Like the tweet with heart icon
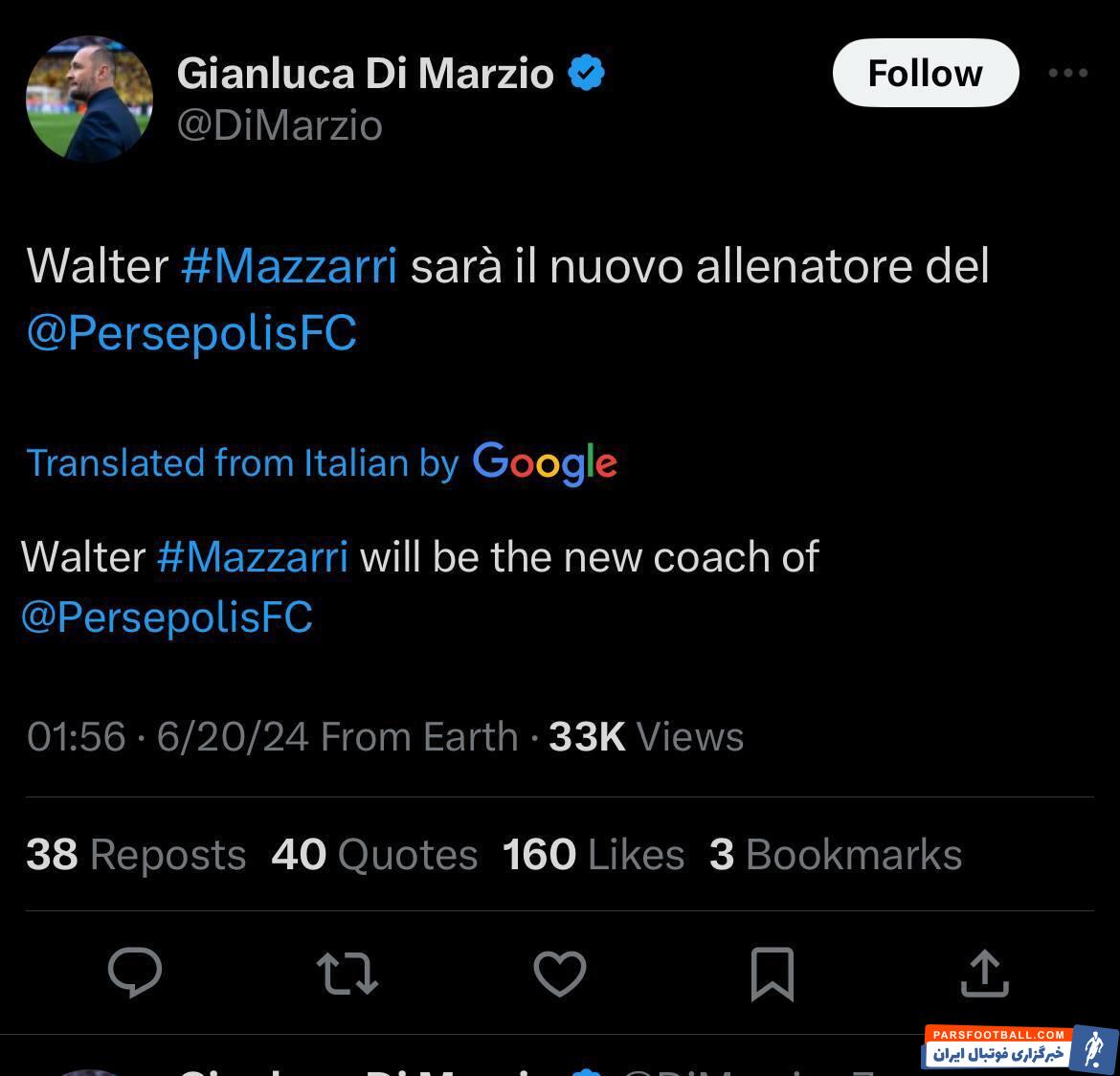Viewport: 1120px width, 1076px height. click(x=560, y=974)
